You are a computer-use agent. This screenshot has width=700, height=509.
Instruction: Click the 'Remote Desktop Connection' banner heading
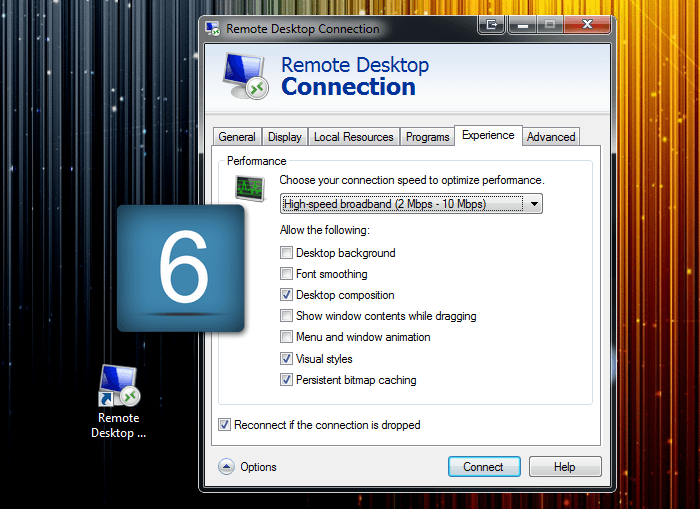pyautogui.click(x=354, y=76)
